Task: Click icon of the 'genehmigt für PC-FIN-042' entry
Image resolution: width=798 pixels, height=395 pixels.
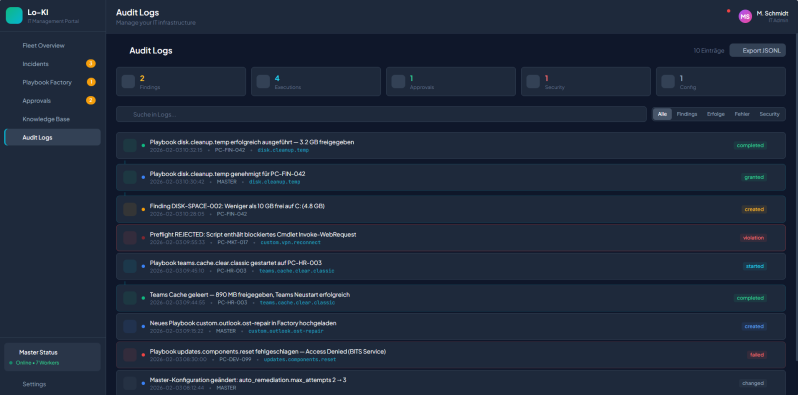Action: pos(130,177)
